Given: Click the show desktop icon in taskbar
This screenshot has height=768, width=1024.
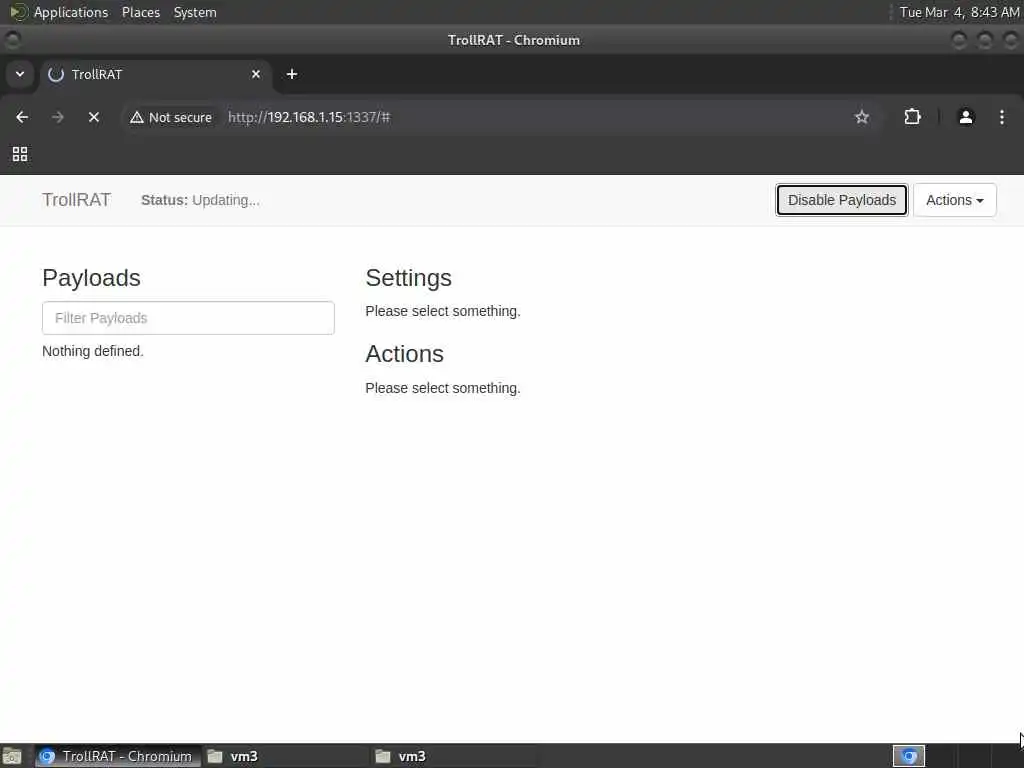Looking at the screenshot, I should tap(12, 757).
